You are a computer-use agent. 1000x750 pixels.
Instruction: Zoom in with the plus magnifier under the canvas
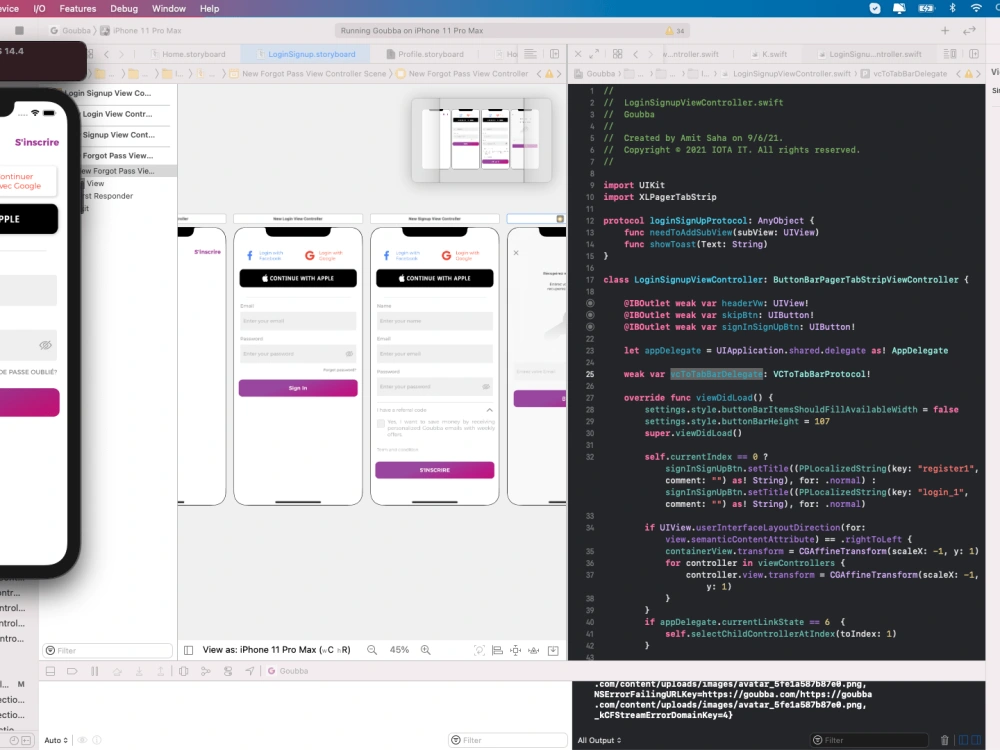(425, 649)
